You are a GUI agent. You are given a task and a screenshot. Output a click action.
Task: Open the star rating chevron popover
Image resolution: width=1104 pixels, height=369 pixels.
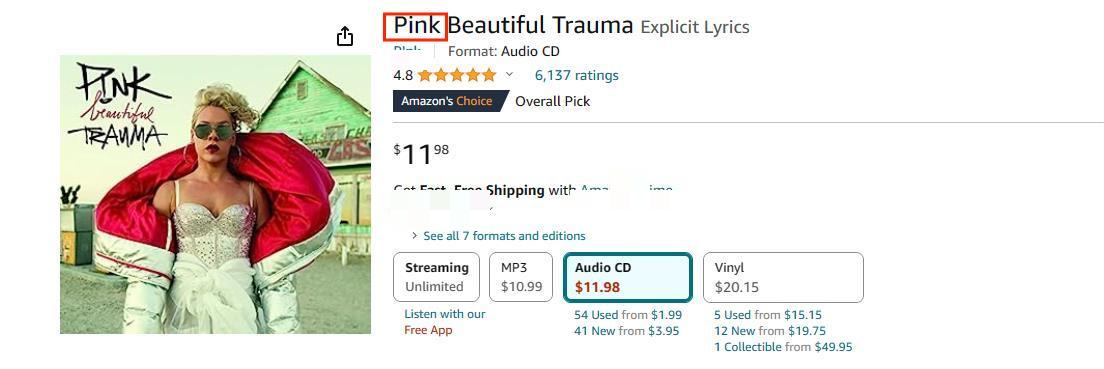point(510,75)
